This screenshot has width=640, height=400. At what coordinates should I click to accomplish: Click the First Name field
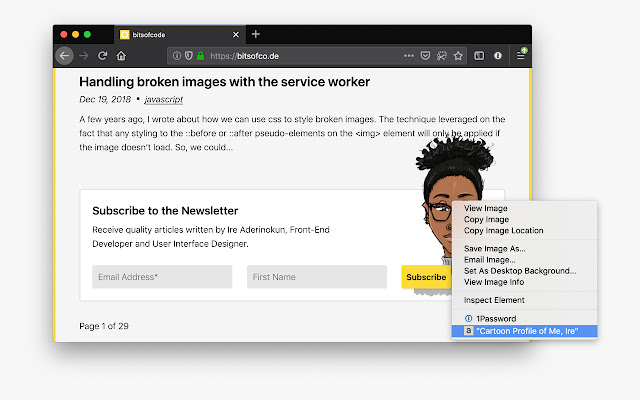coord(317,277)
